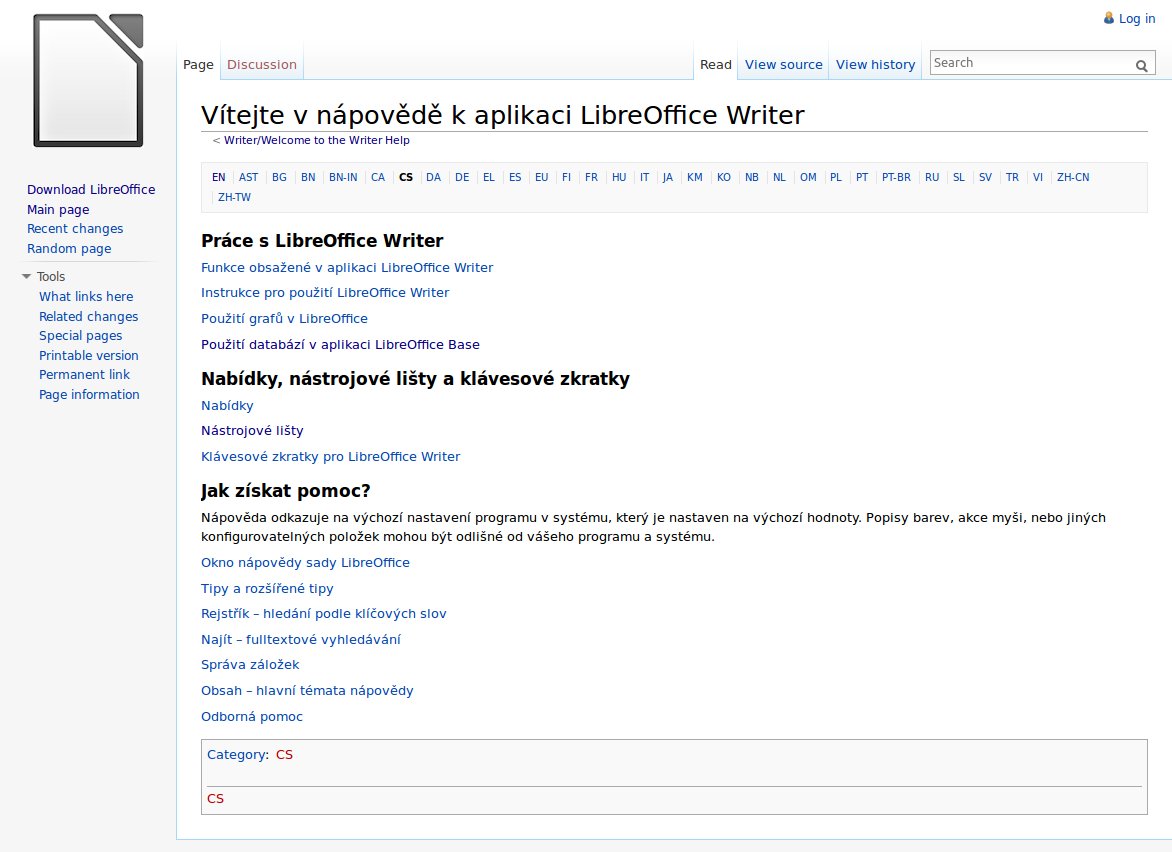Viewport: 1172px width, 852px height.
Task: Open Klávesové zkratky pro LibreOffice Writer
Action: coord(330,457)
